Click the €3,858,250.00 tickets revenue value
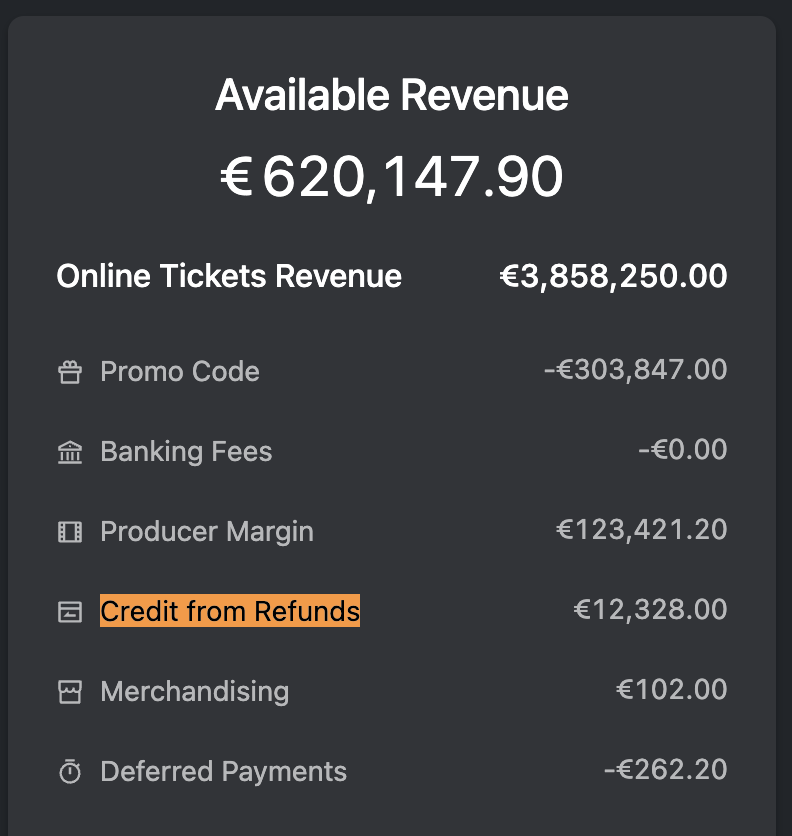The width and height of the screenshot is (792, 836). [613, 276]
